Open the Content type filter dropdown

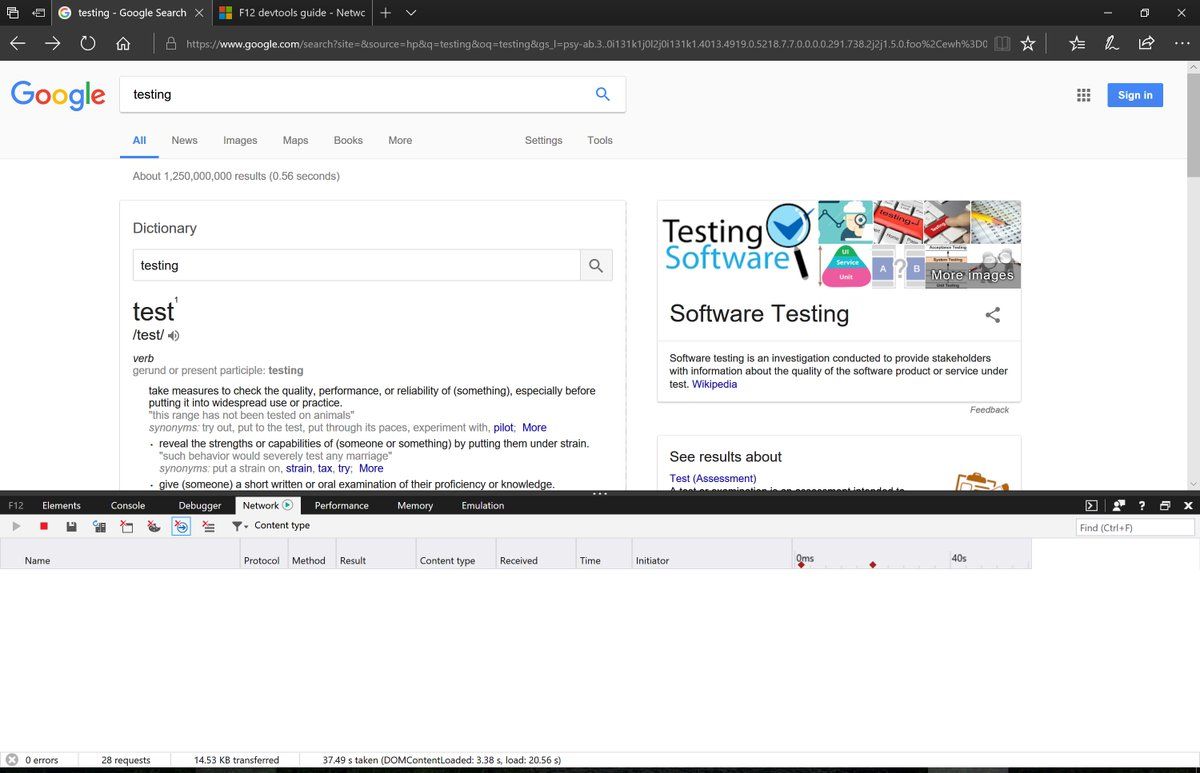(240, 526)
